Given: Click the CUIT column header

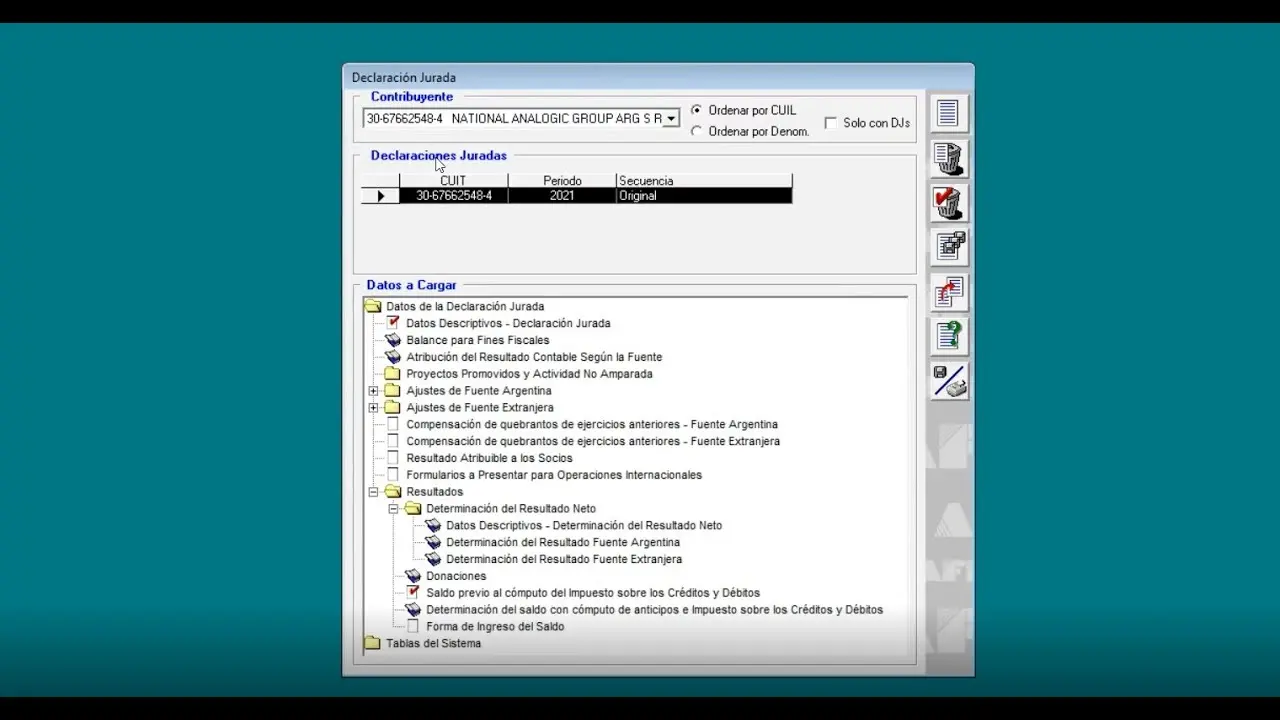Looking at the screenshot, I should [x=453, y=181].
